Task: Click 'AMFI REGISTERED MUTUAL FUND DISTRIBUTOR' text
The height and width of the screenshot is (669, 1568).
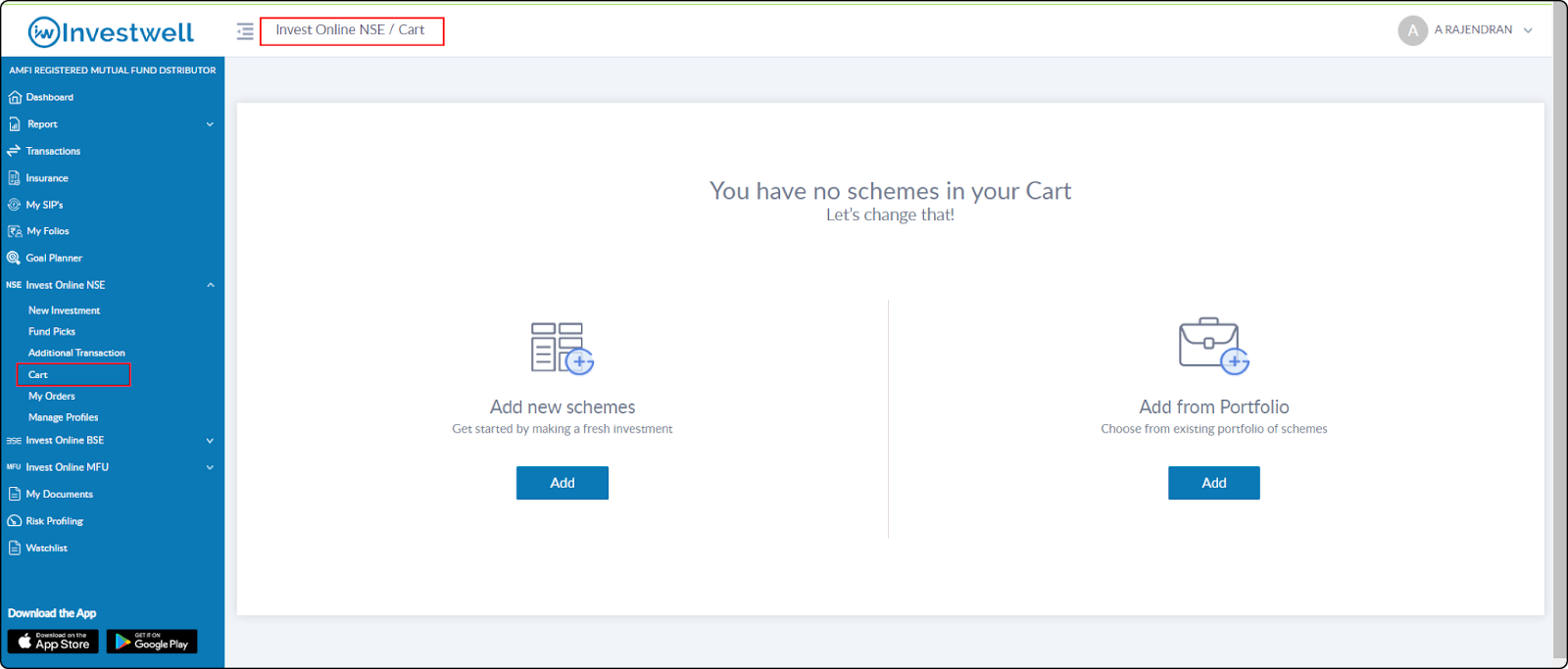Action: point(113,71)
